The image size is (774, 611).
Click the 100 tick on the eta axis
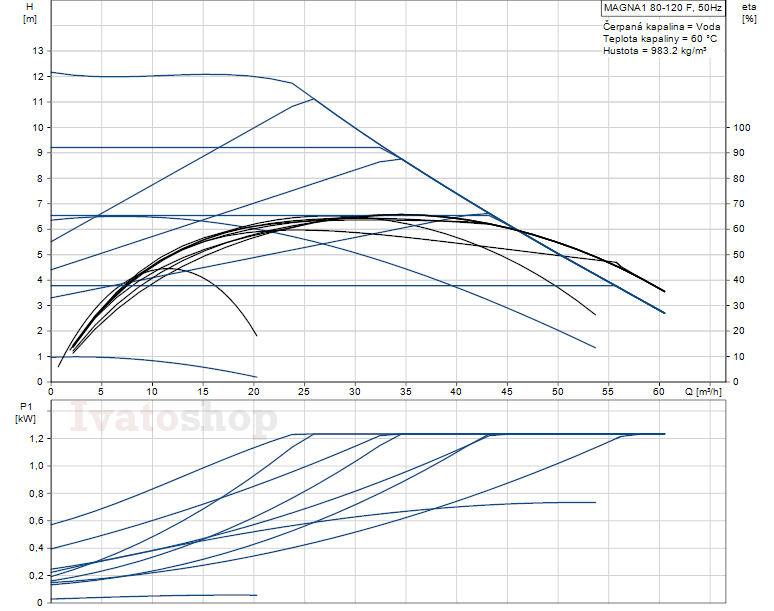click(x=742, y=127)
